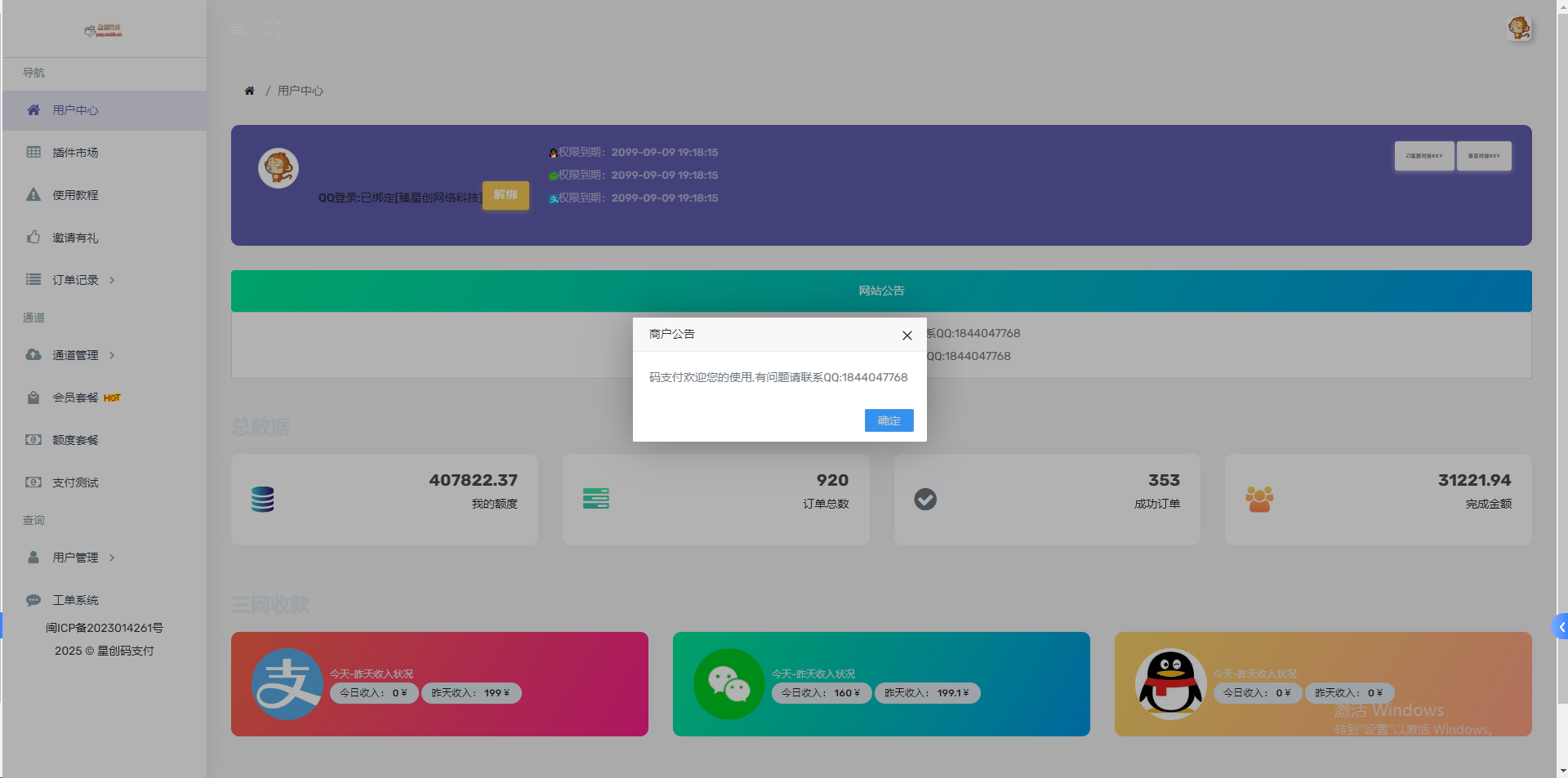Click the WeChat Pay green icon
1568x778 pixels.
pos(728,684)
